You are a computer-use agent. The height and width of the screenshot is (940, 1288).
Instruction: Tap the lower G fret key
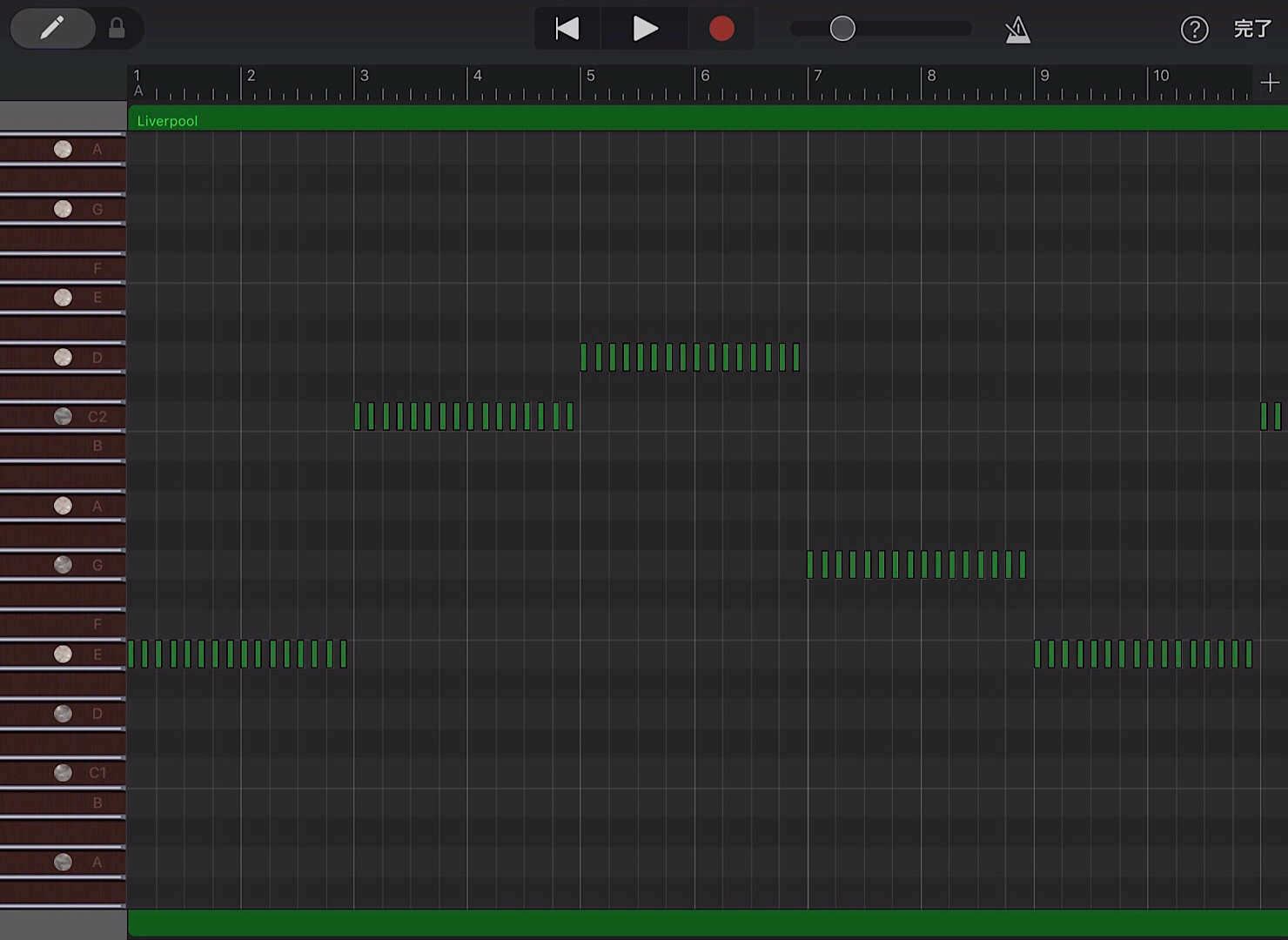click(x=63, y=565)
